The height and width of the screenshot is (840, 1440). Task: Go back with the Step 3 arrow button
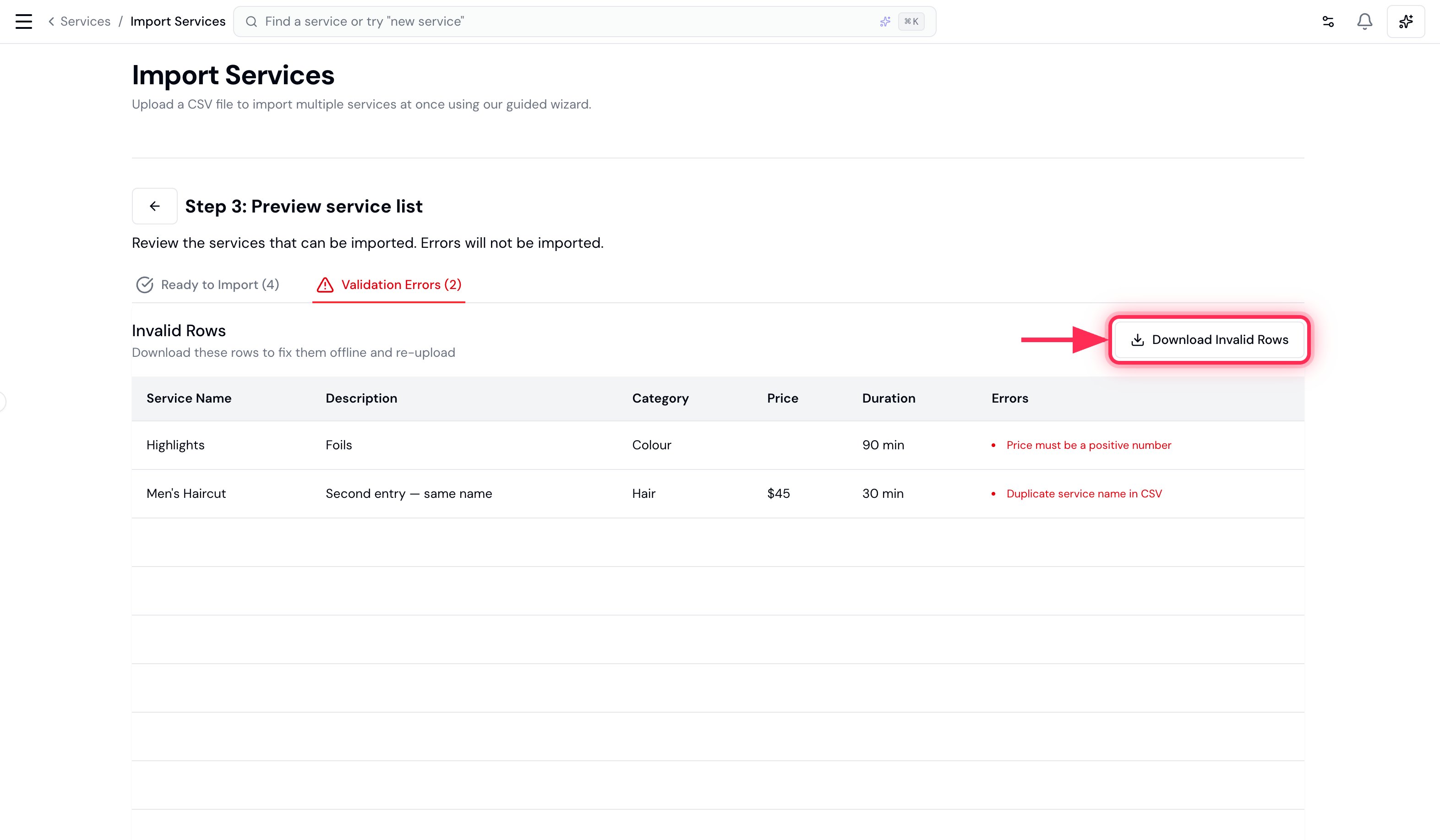pyautogui.click(x=154, y=206)
